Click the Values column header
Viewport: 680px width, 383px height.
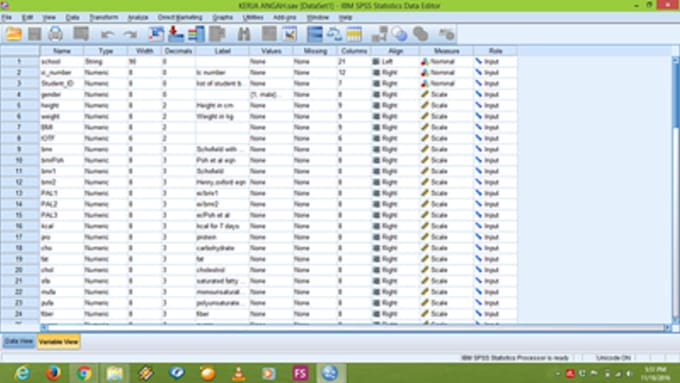pyautogui.click(x=271, y=51)
